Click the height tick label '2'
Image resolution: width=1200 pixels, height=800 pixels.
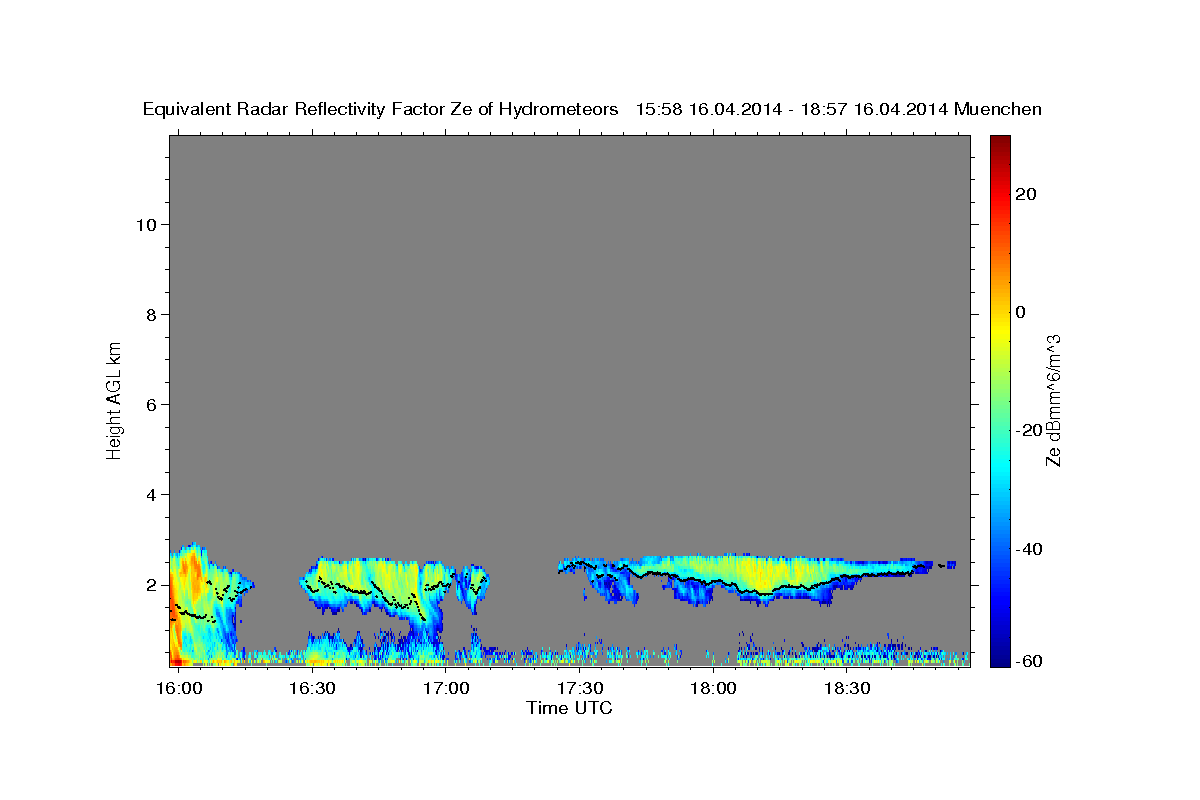pyautogui.click(x=152, y=585)
